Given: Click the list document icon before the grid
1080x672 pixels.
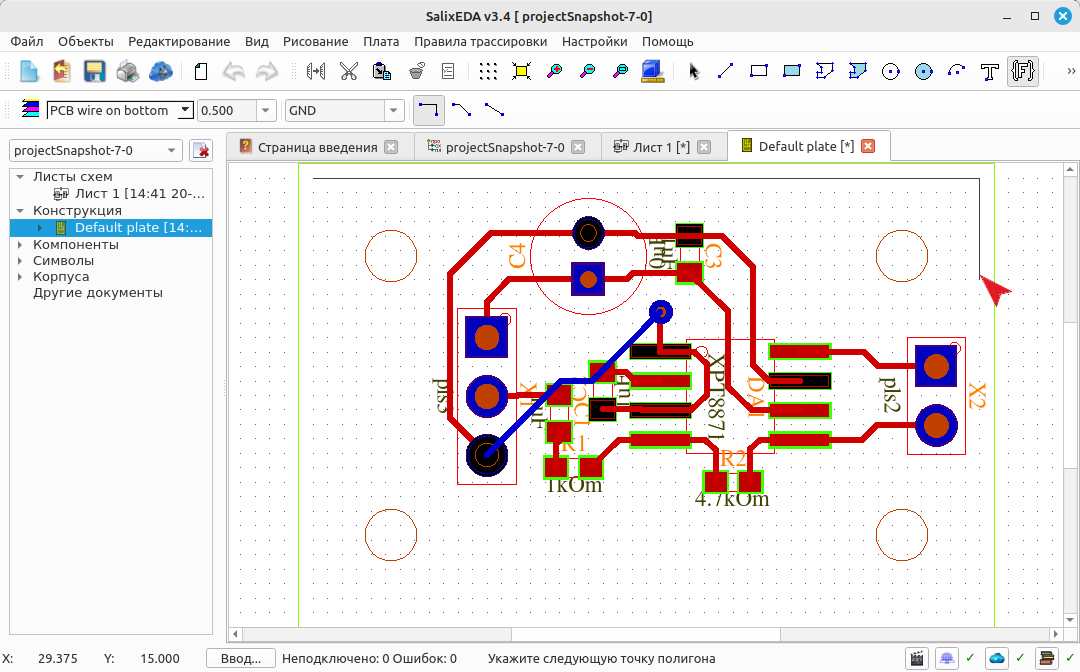Looking at the screenshot, I should point(448,71).
